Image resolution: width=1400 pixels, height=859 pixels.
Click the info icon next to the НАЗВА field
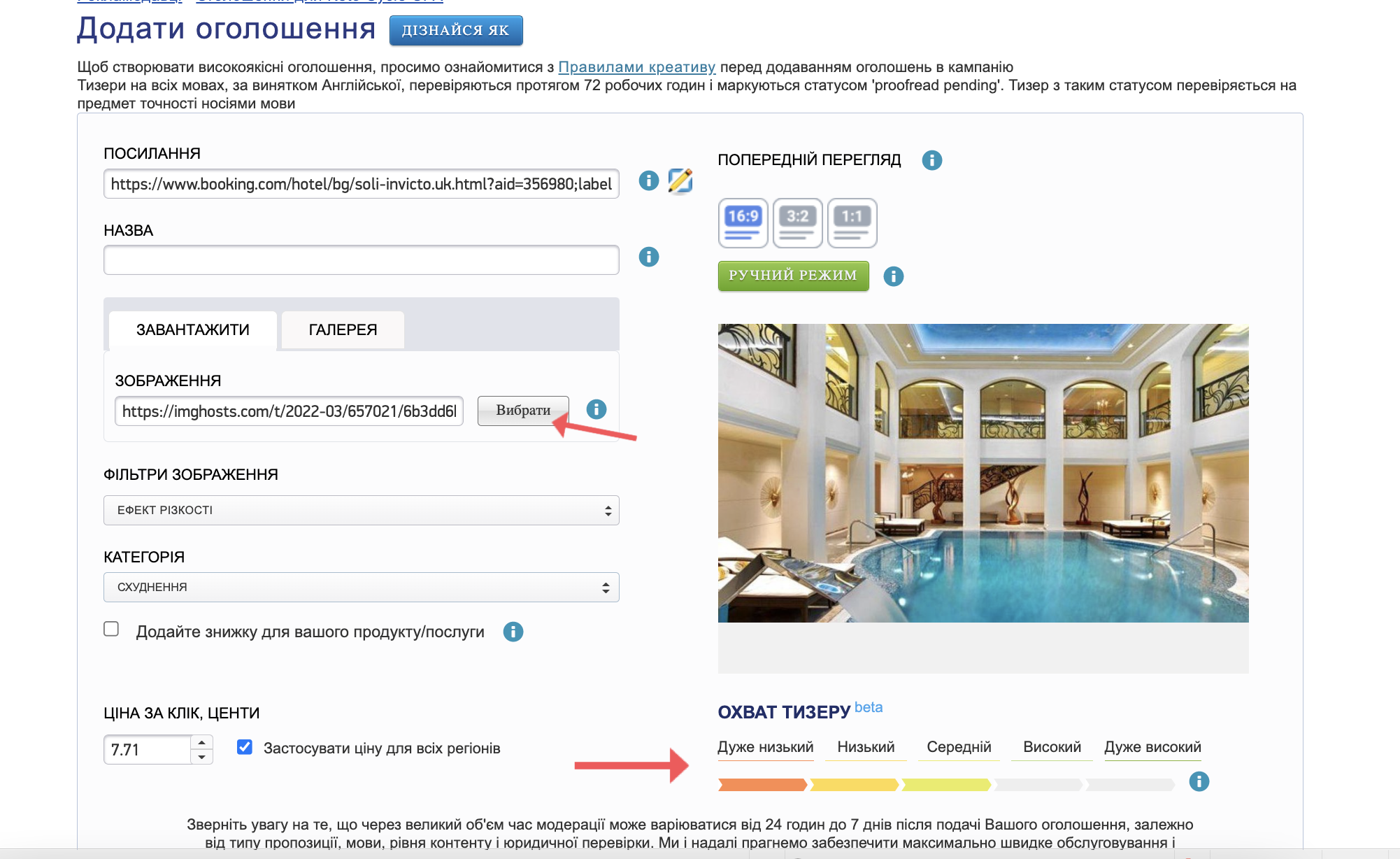(649, 257)
